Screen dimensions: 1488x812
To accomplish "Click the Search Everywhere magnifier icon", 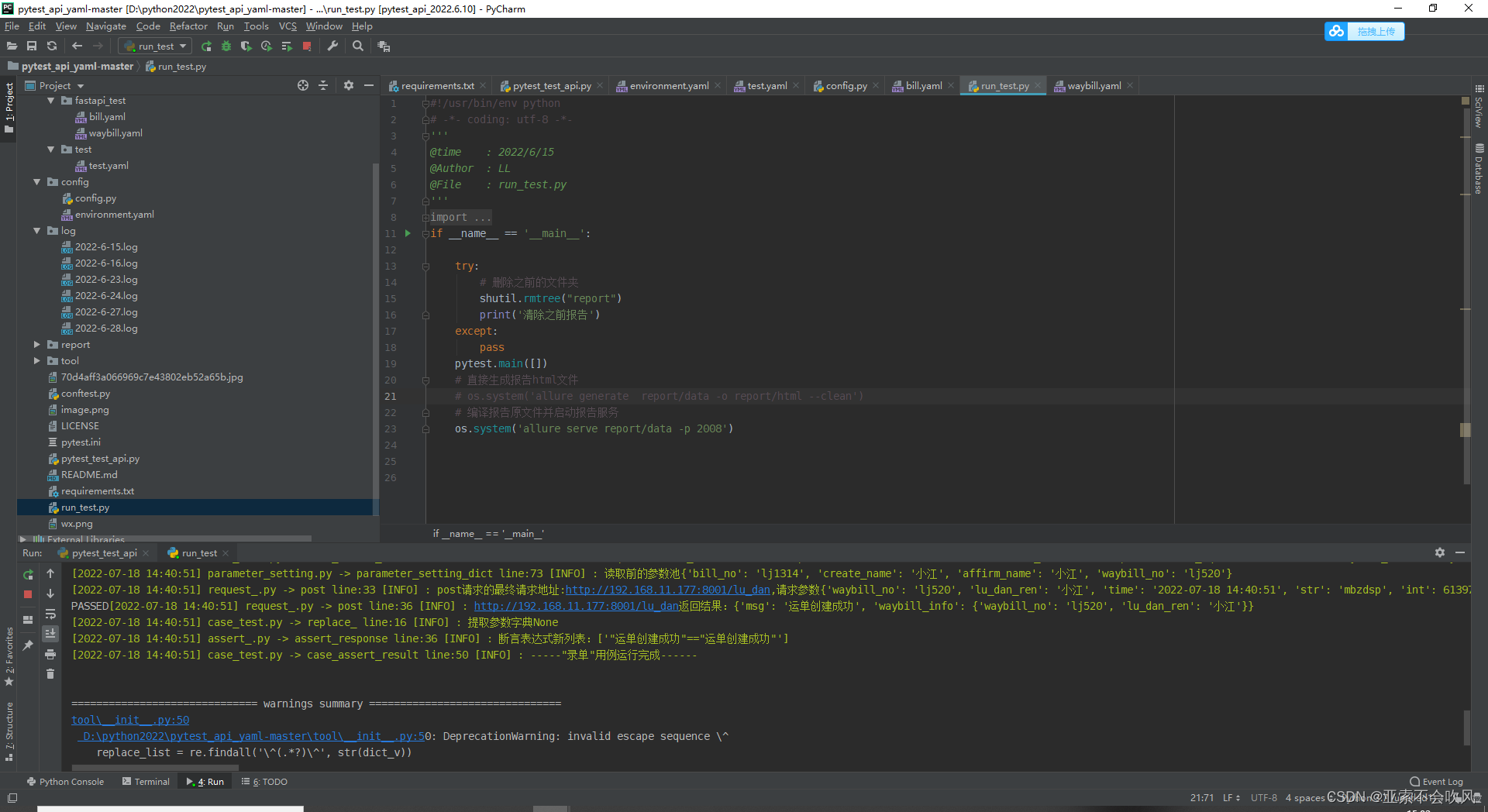I will (358, 46).
